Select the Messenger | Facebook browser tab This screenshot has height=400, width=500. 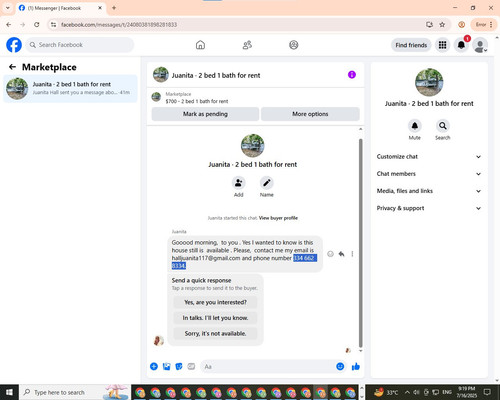pyautogui.click(x=61, y=8)
